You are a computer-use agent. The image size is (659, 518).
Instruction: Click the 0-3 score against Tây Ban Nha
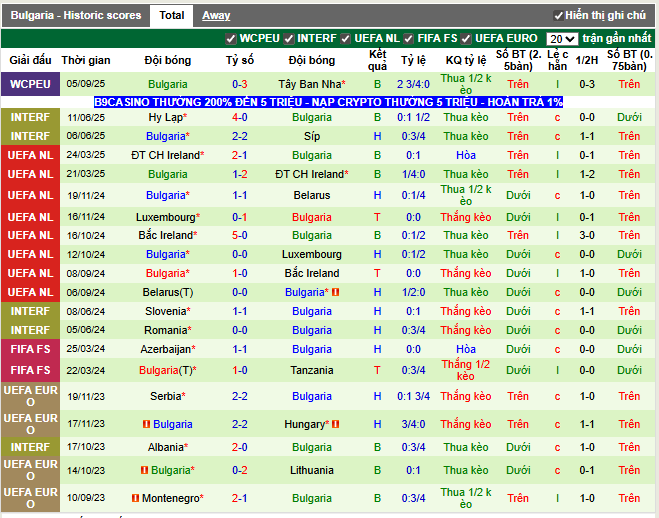(x=240, y=84)
